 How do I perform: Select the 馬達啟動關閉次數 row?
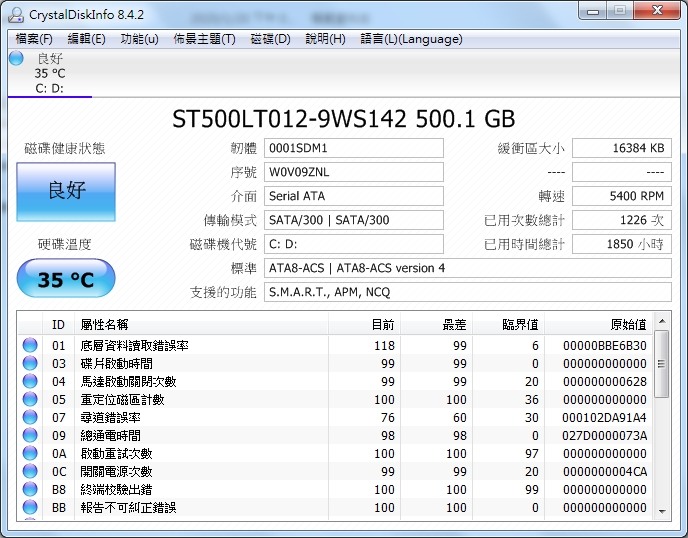[x=335, y=381]
